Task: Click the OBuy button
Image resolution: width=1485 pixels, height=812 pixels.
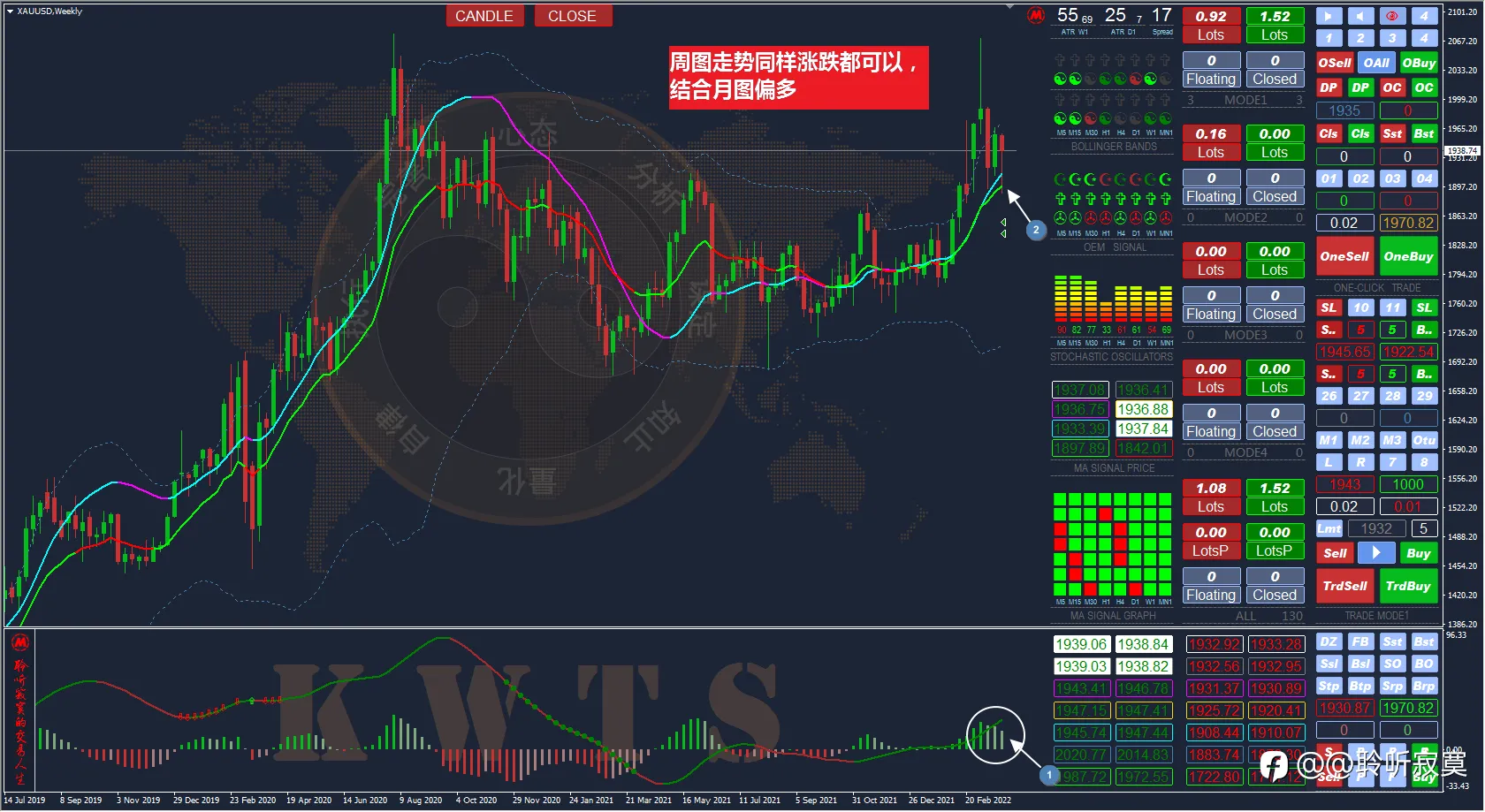Action: [1419, 63]
